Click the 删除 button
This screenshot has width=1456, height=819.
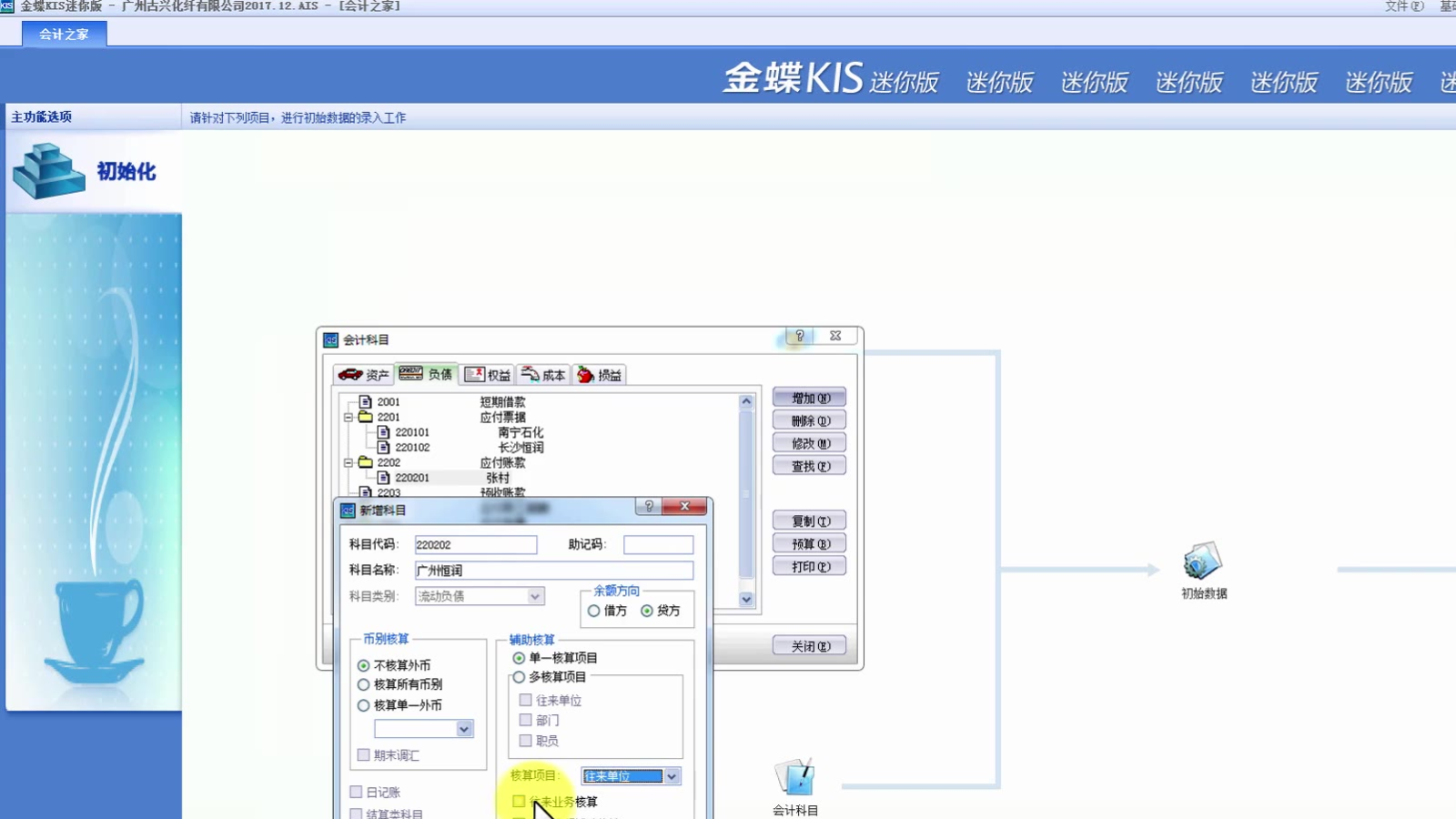[x=809, y=420]
